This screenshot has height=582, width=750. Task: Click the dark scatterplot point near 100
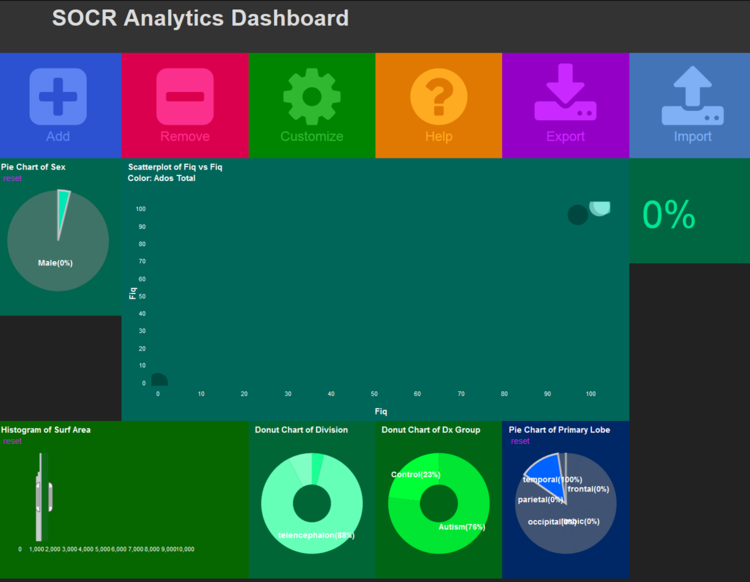(578, 215)
